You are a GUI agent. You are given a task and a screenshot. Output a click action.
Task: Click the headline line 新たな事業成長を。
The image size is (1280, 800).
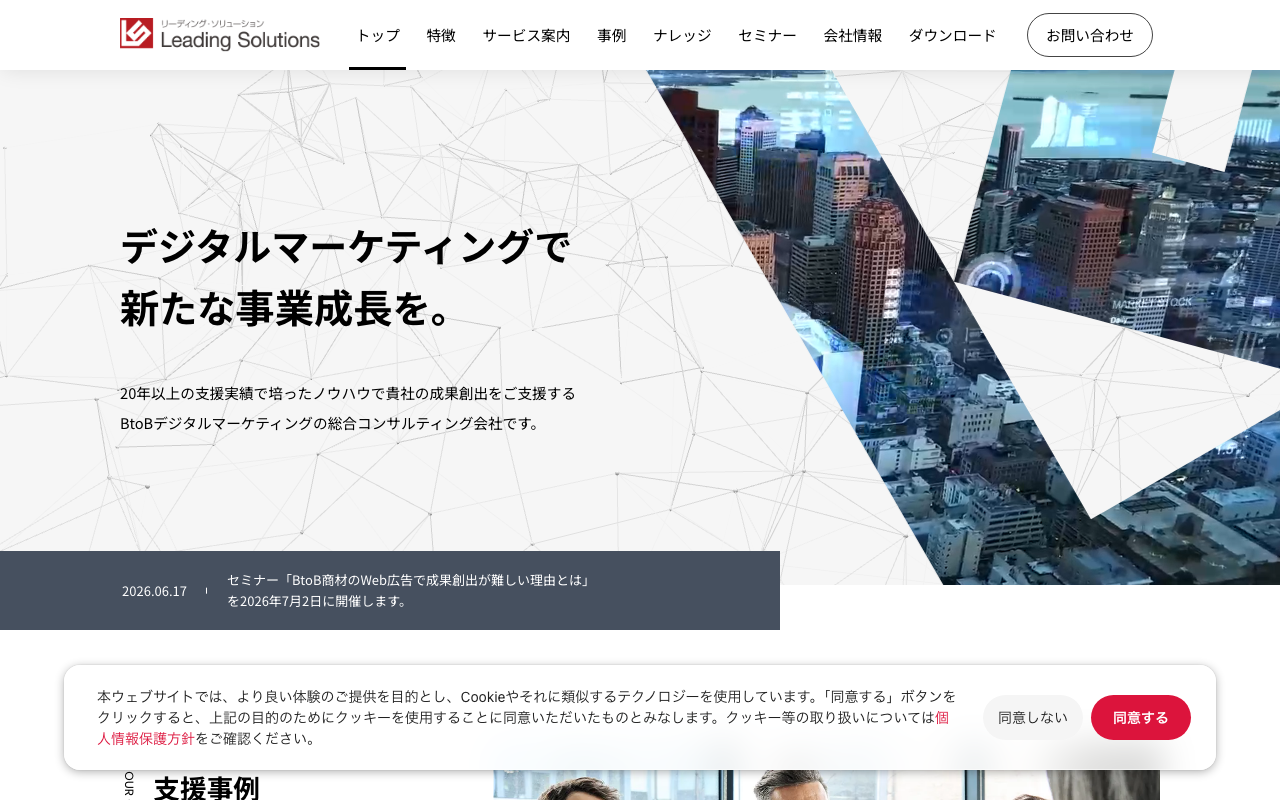click(287, 308)
